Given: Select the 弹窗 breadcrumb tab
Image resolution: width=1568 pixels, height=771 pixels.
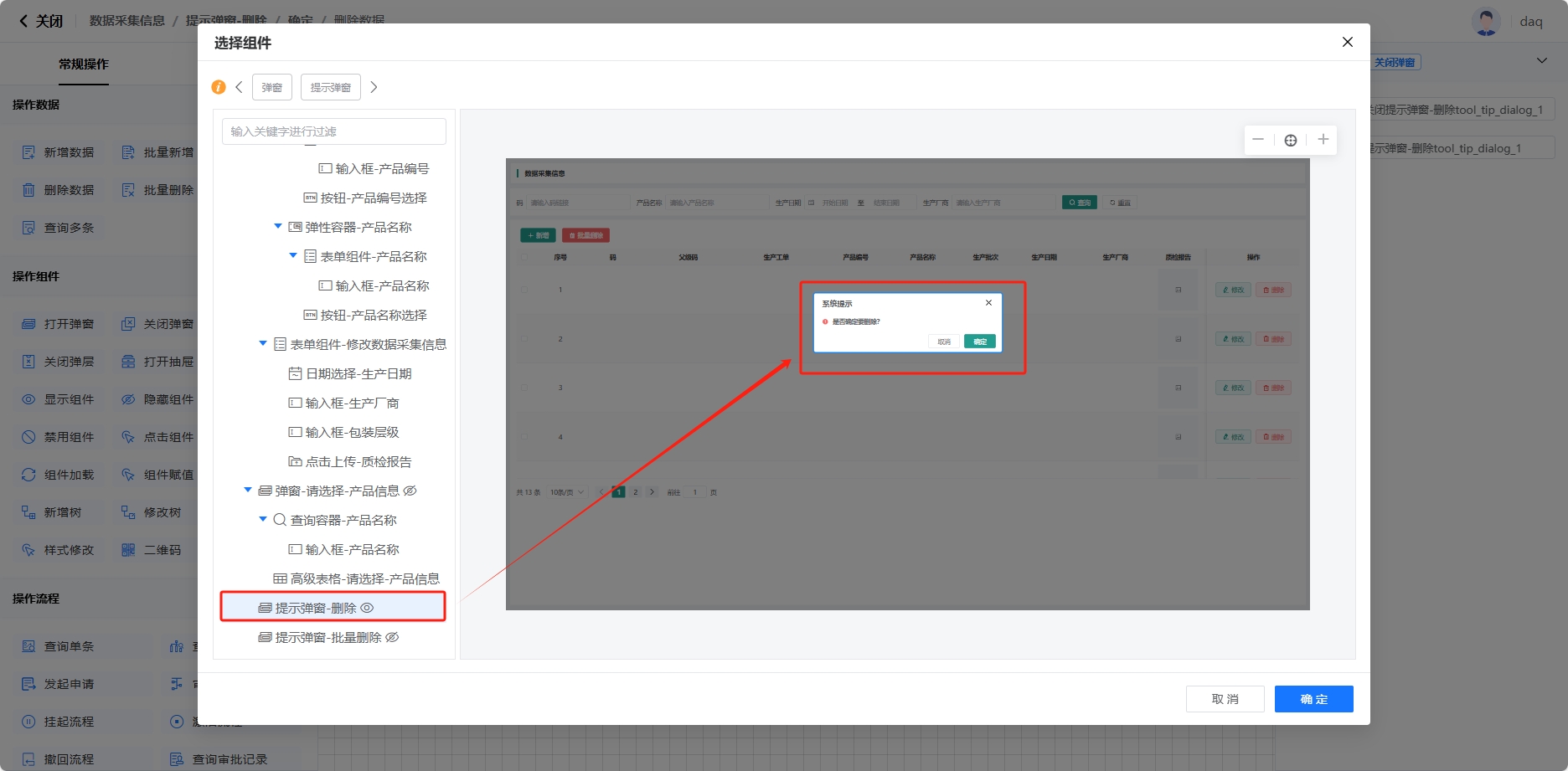Looking at the screenshot, I should pyautogui.click(x=271, y=87).
